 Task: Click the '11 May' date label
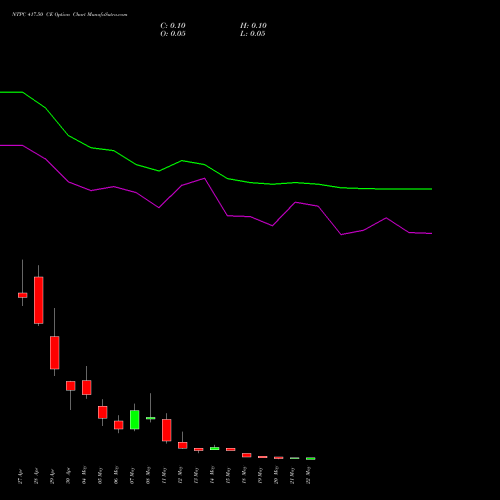pos(164,475)
